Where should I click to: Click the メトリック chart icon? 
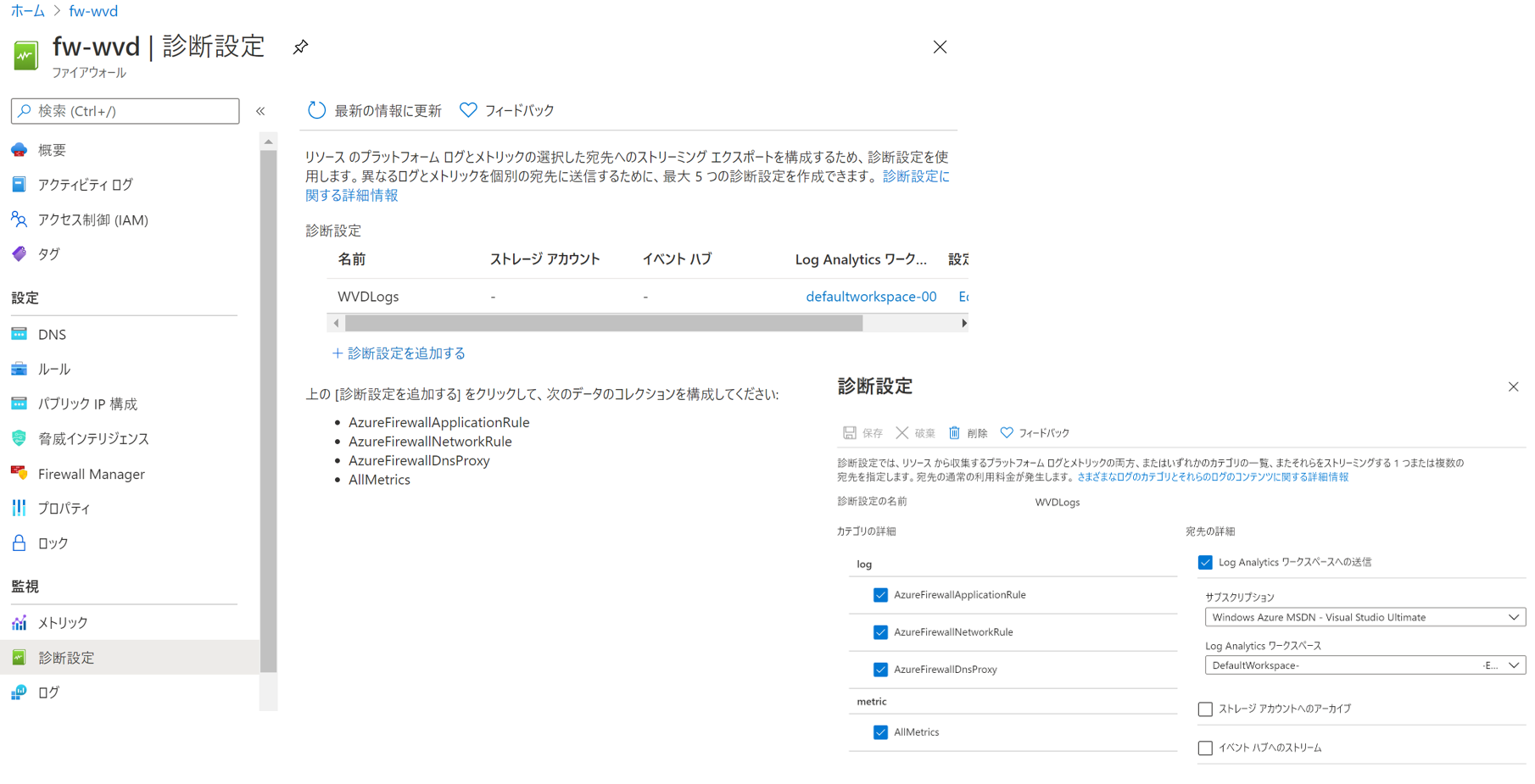[x=19, y=622]
